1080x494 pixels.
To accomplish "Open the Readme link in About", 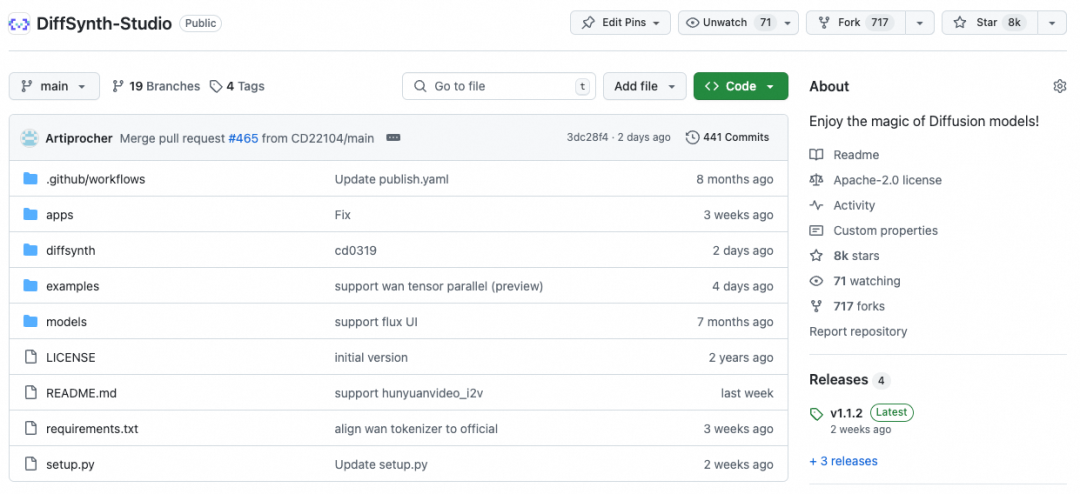I will [856, 155].
